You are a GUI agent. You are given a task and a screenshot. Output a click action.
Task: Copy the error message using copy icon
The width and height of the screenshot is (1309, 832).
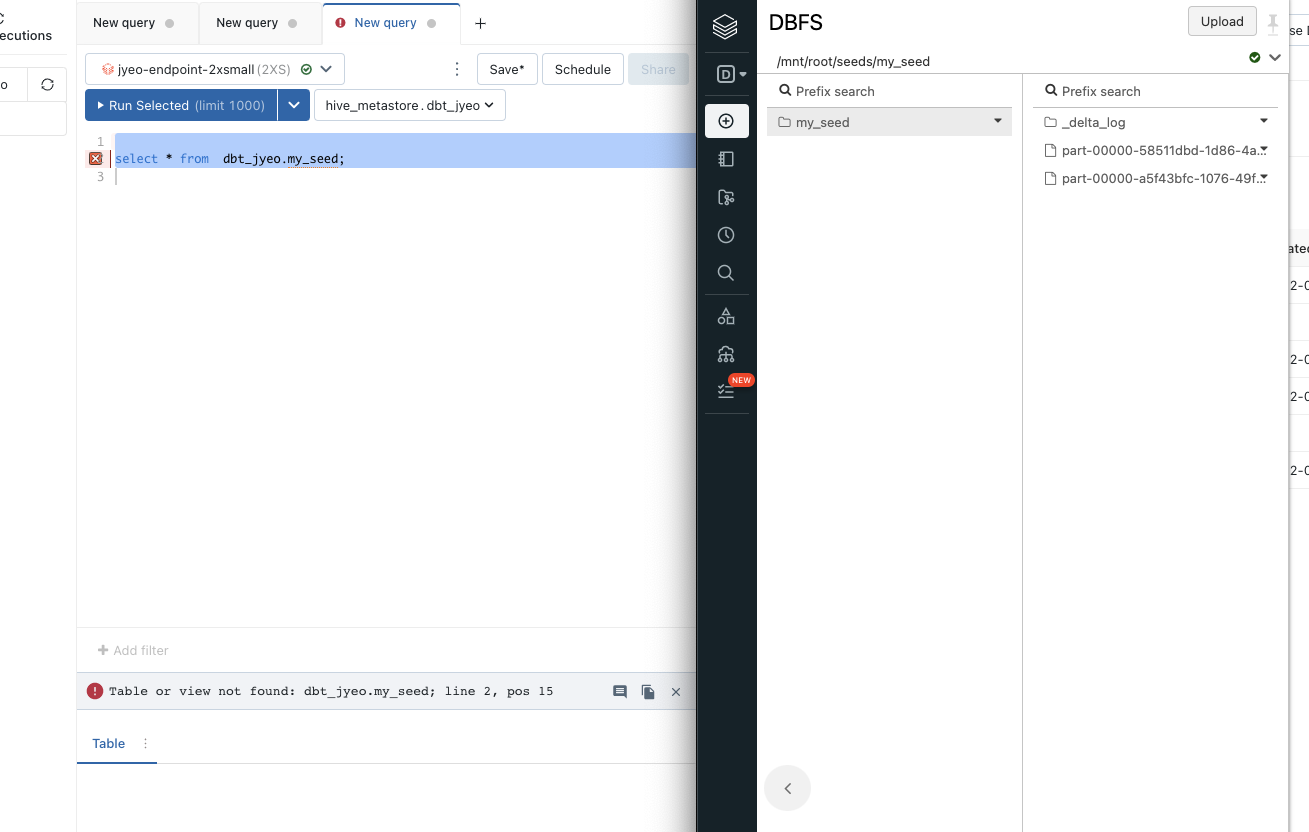click(647, 691)
